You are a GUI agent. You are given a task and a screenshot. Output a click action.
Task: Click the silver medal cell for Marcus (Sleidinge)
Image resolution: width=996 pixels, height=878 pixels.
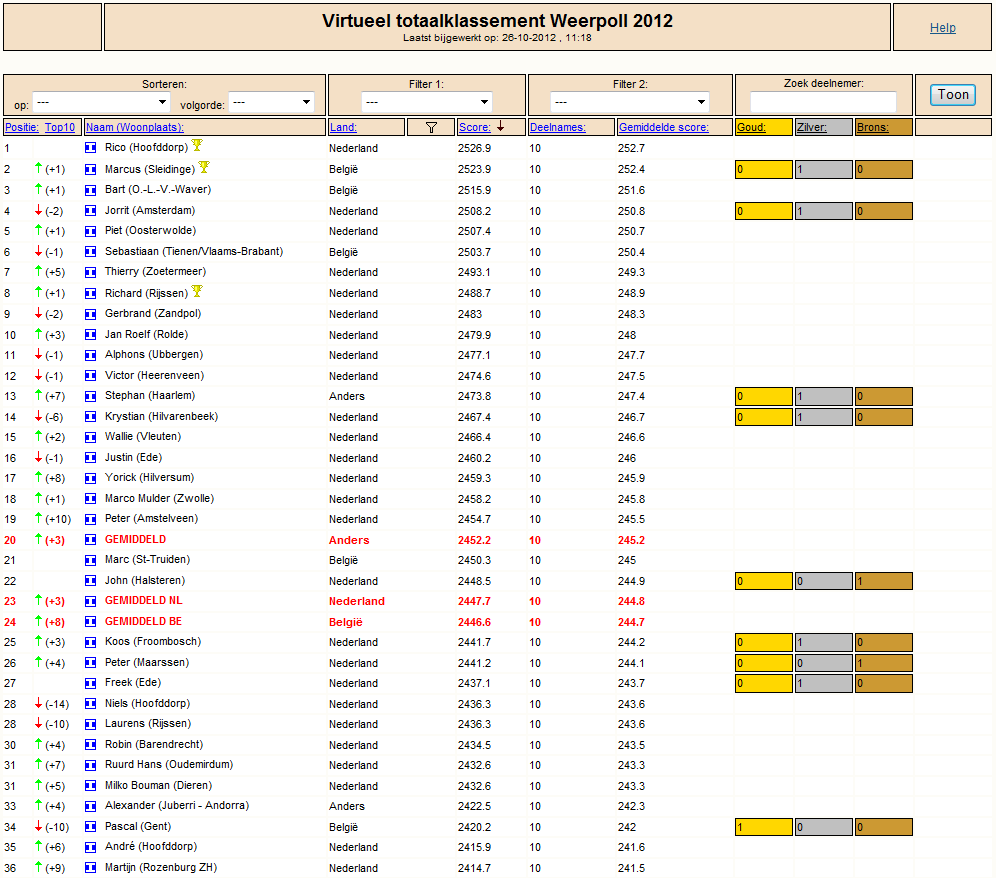pos(824,170)
